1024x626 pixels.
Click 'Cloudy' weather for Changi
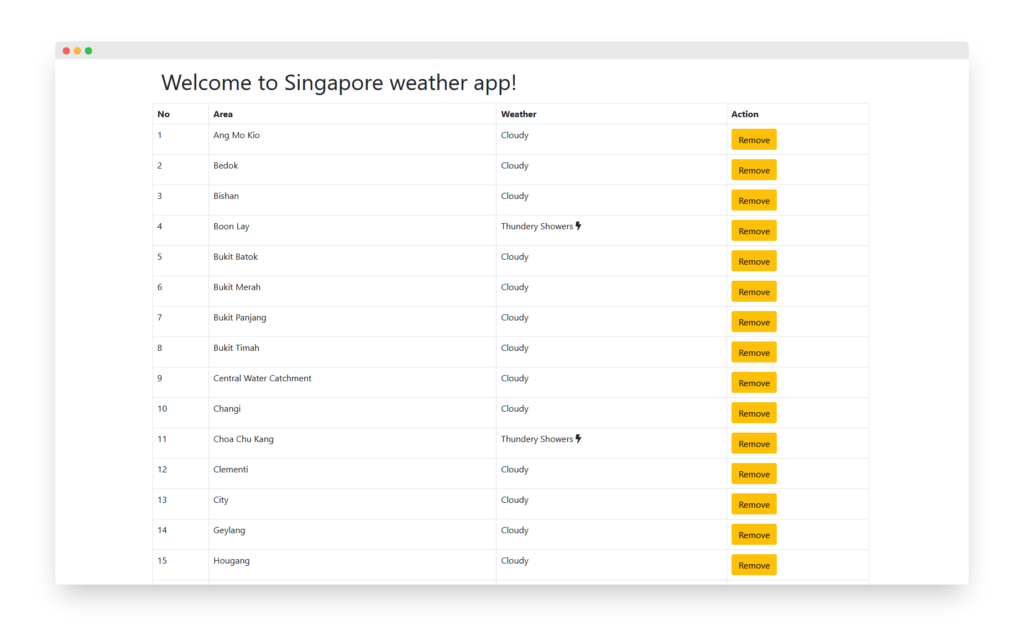coord(515,409)
